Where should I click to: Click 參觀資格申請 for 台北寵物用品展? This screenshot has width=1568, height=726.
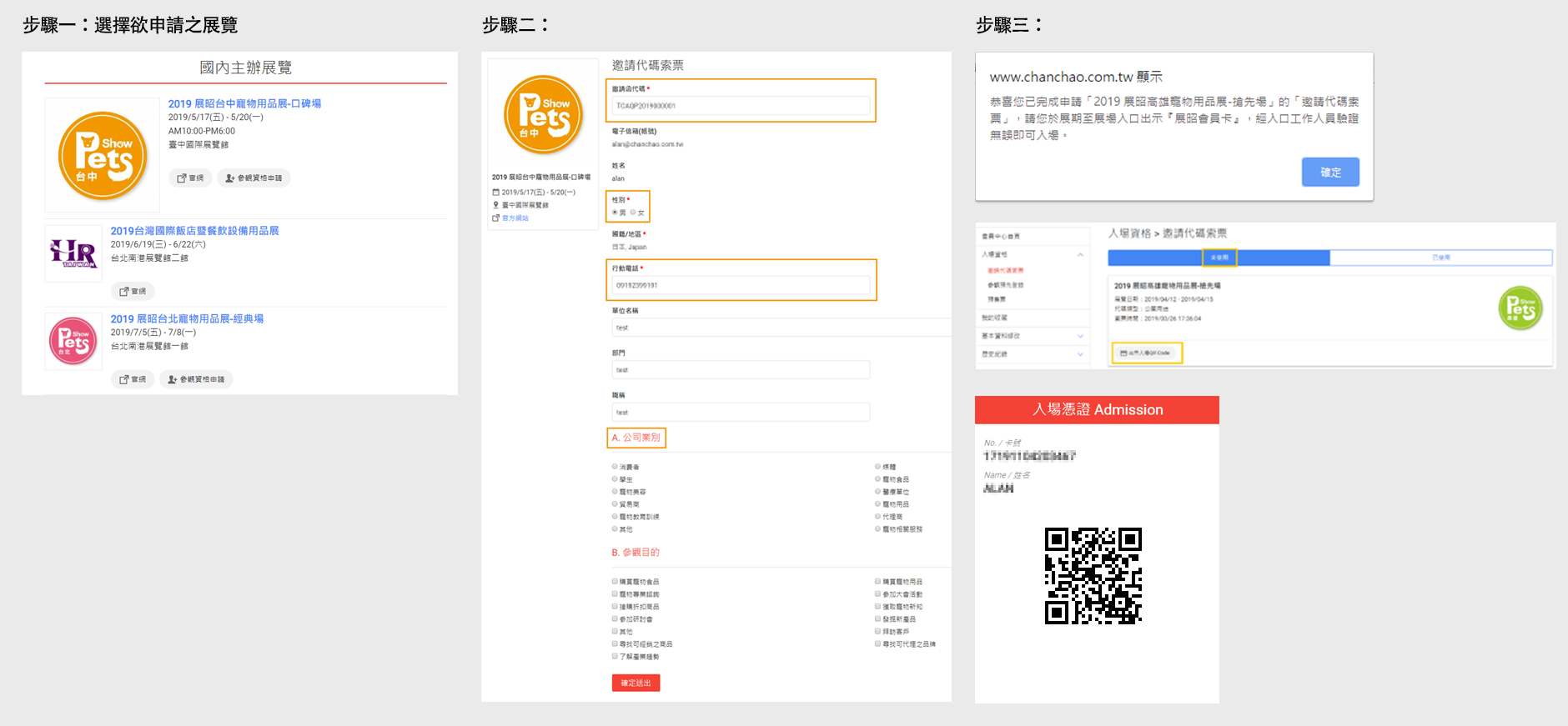click(196, 380)
